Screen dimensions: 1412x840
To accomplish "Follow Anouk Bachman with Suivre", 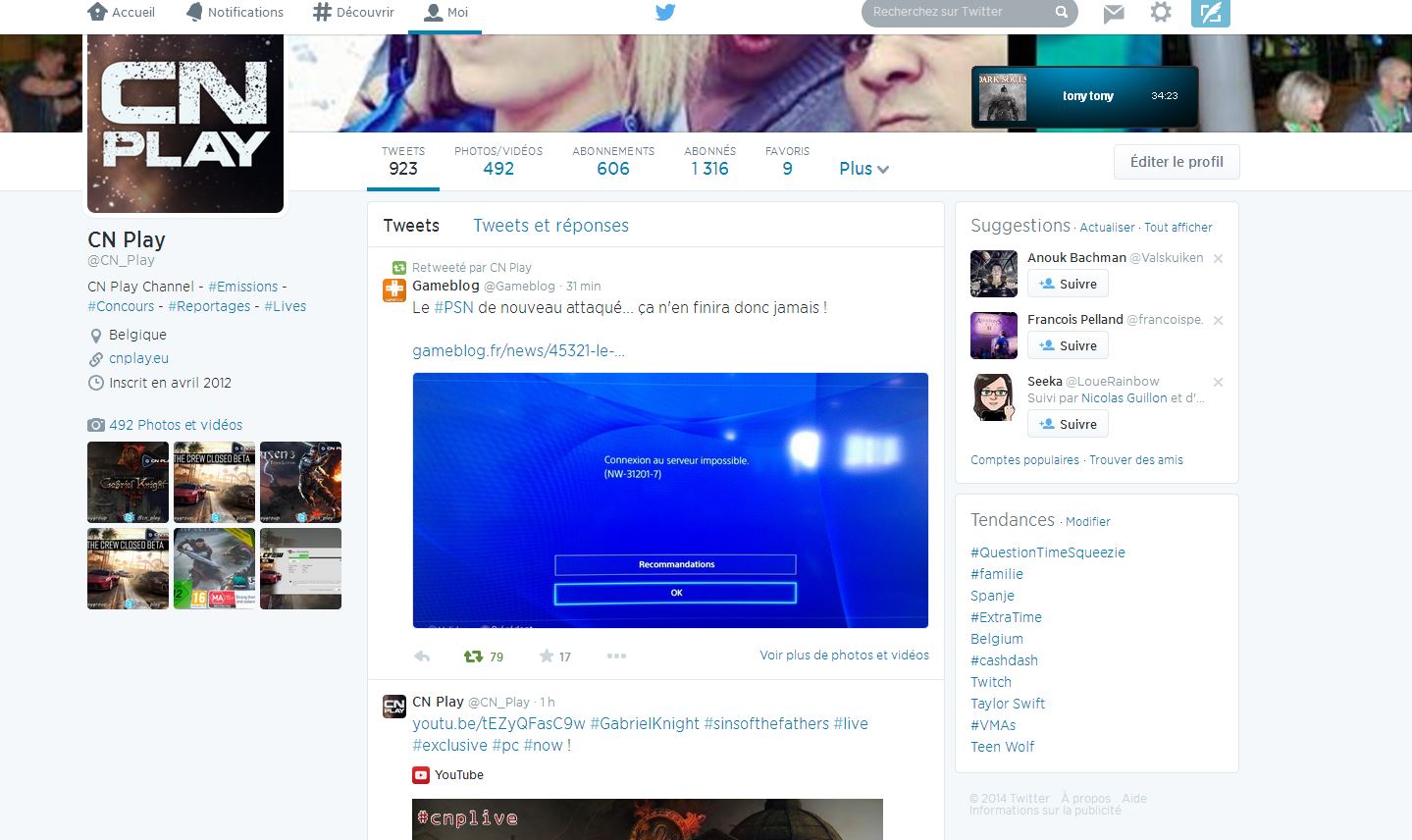I will (x=1068, y=284).
